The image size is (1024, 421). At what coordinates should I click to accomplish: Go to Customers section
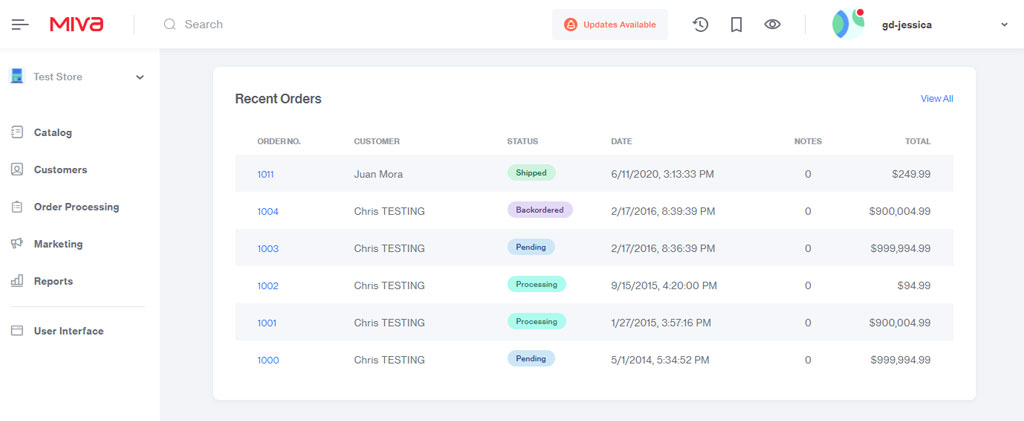pyautogui.click(x=60, y=170)
